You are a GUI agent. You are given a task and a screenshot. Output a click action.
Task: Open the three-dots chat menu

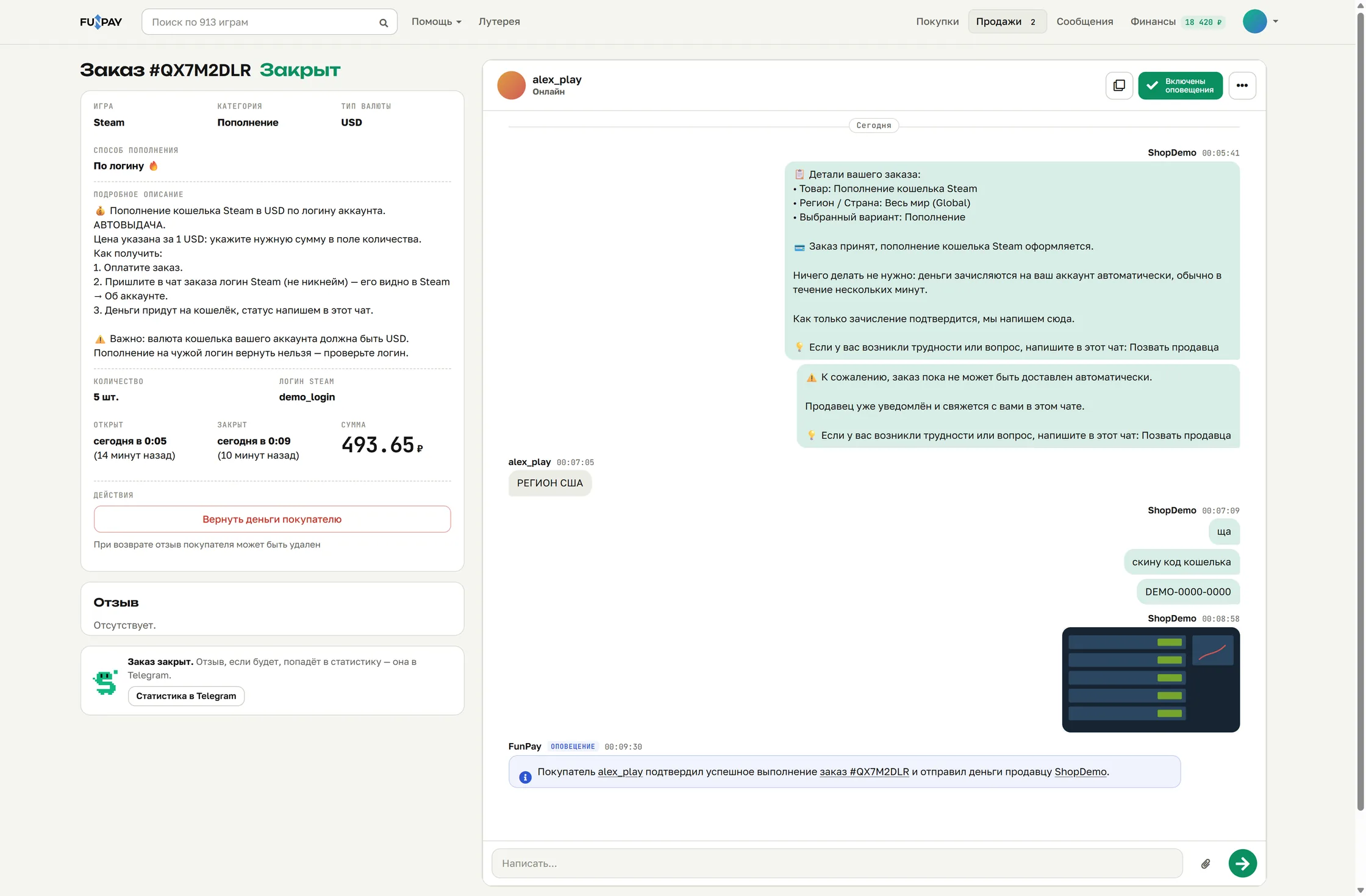pos(1242,85)
